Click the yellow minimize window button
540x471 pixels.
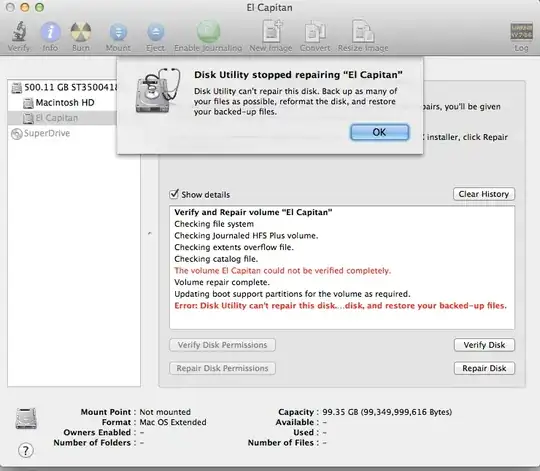pos(25,7)
